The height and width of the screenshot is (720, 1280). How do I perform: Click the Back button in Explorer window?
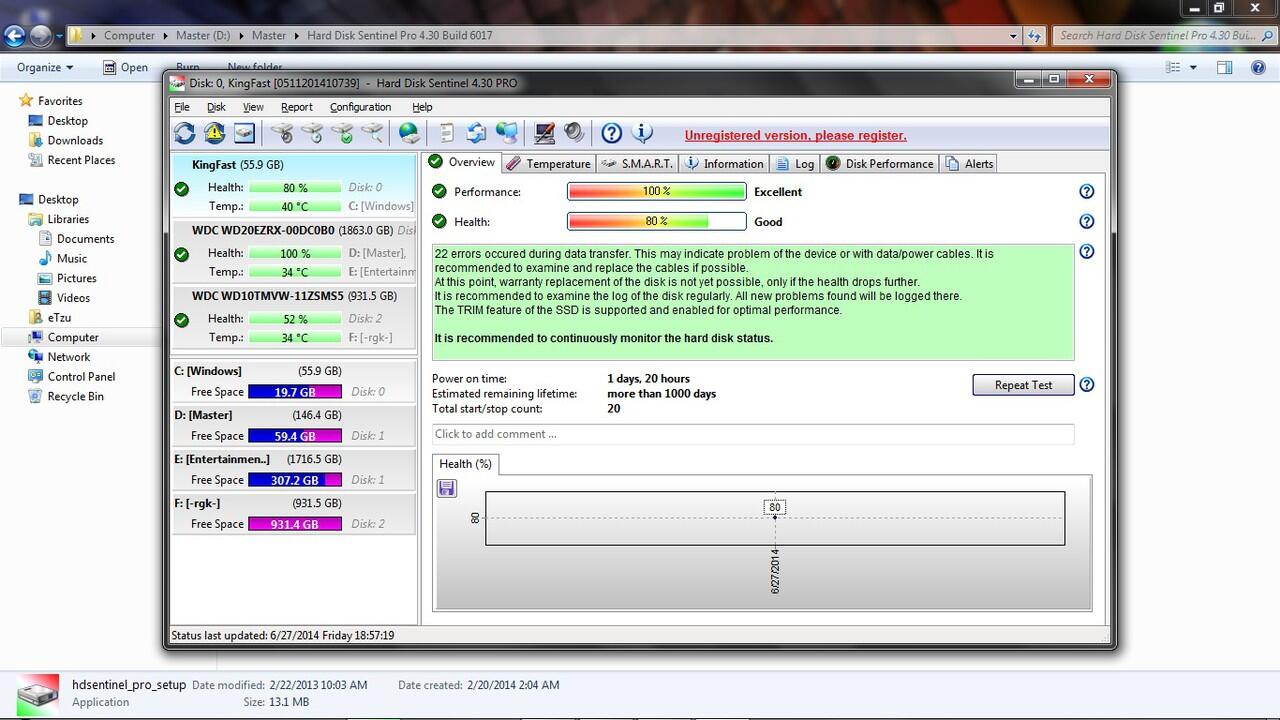point(14,36)
